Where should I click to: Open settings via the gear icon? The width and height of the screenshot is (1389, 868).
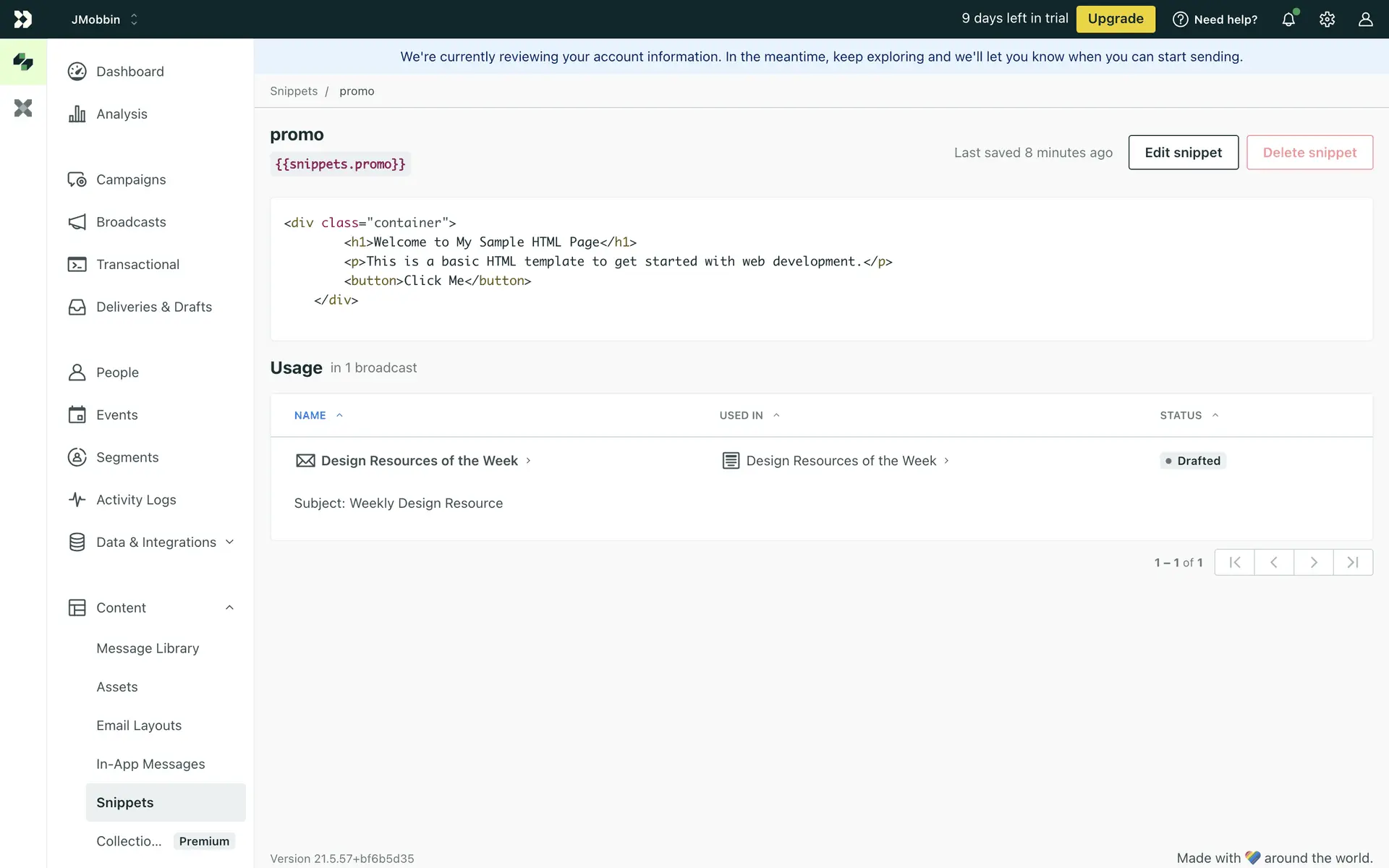tap(1327, 20)
